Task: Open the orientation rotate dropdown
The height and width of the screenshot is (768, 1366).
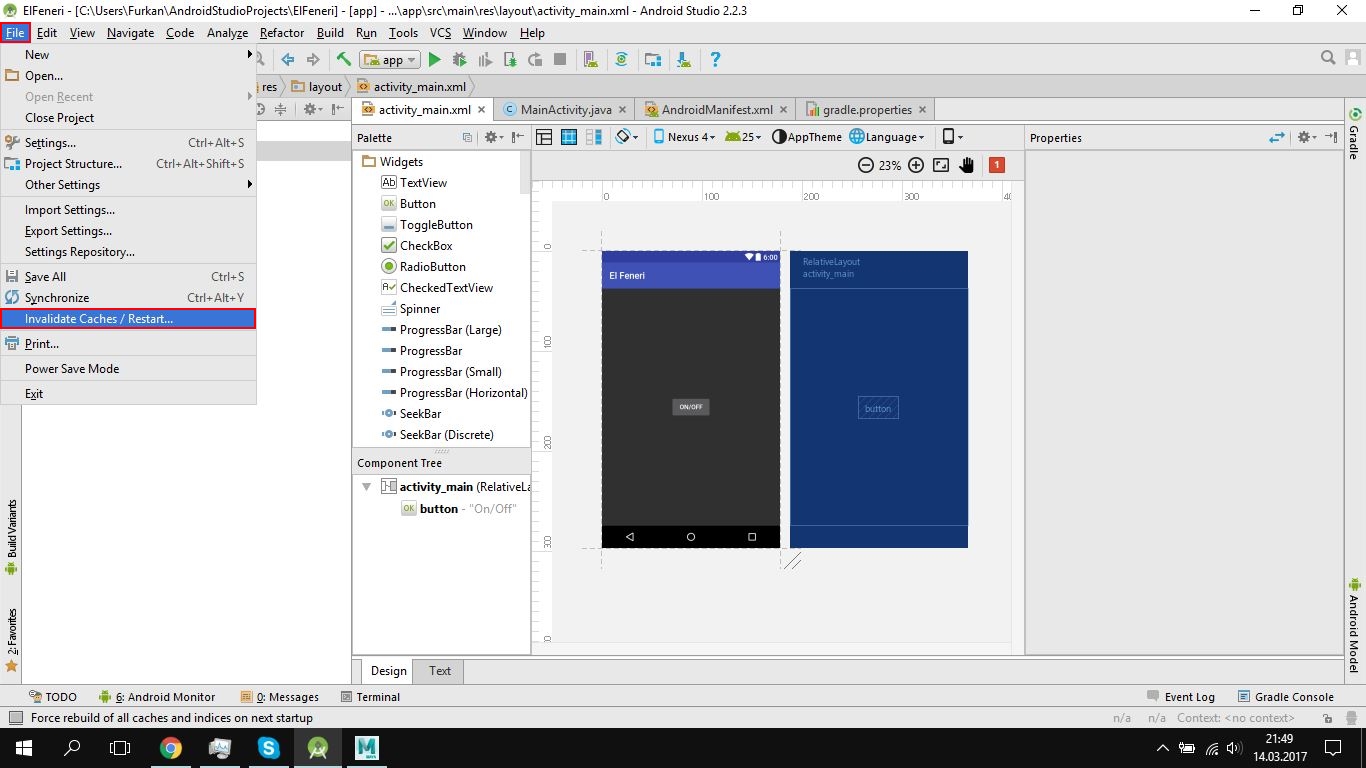Action: [627, 137]
